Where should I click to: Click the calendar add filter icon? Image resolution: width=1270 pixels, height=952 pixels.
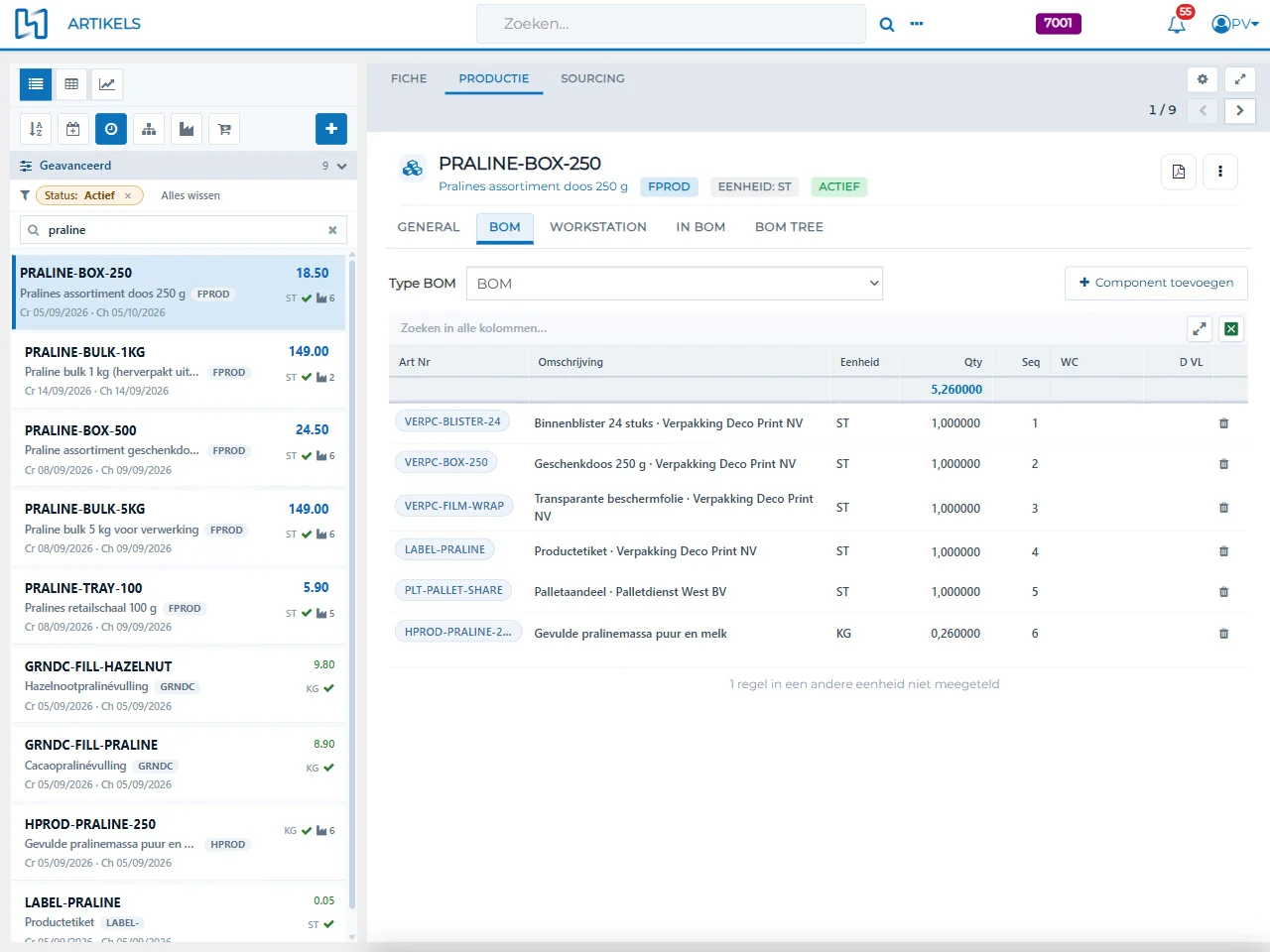click(73, 129)
